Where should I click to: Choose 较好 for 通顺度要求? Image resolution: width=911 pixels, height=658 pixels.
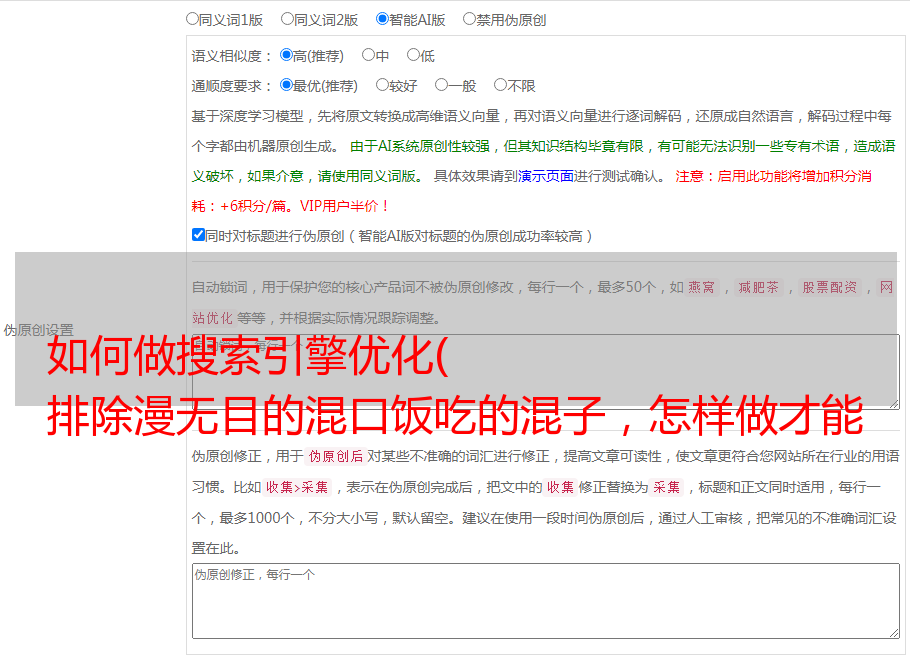(382, 86)
